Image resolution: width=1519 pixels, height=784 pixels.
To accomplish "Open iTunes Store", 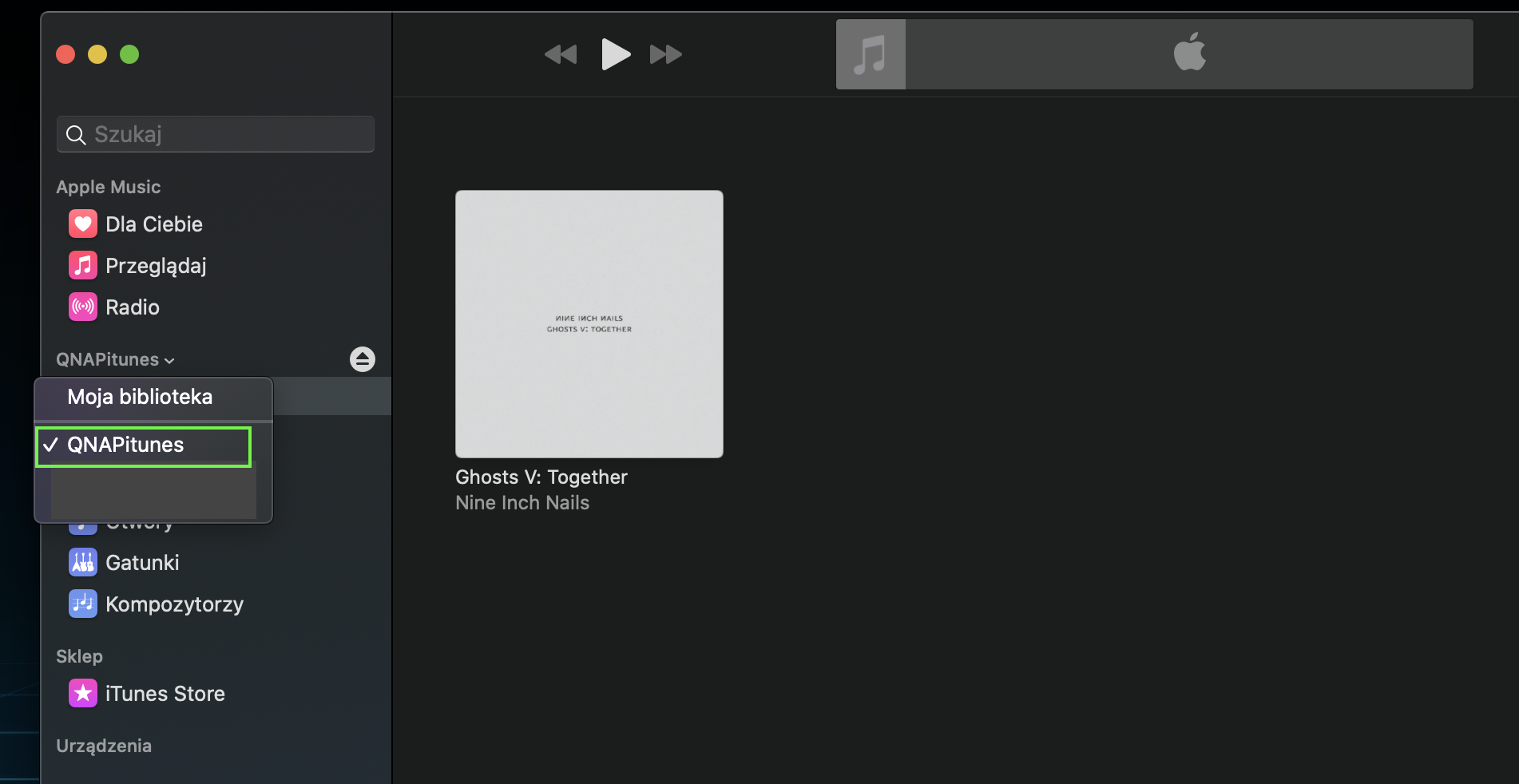I will (x=165, y=693).
